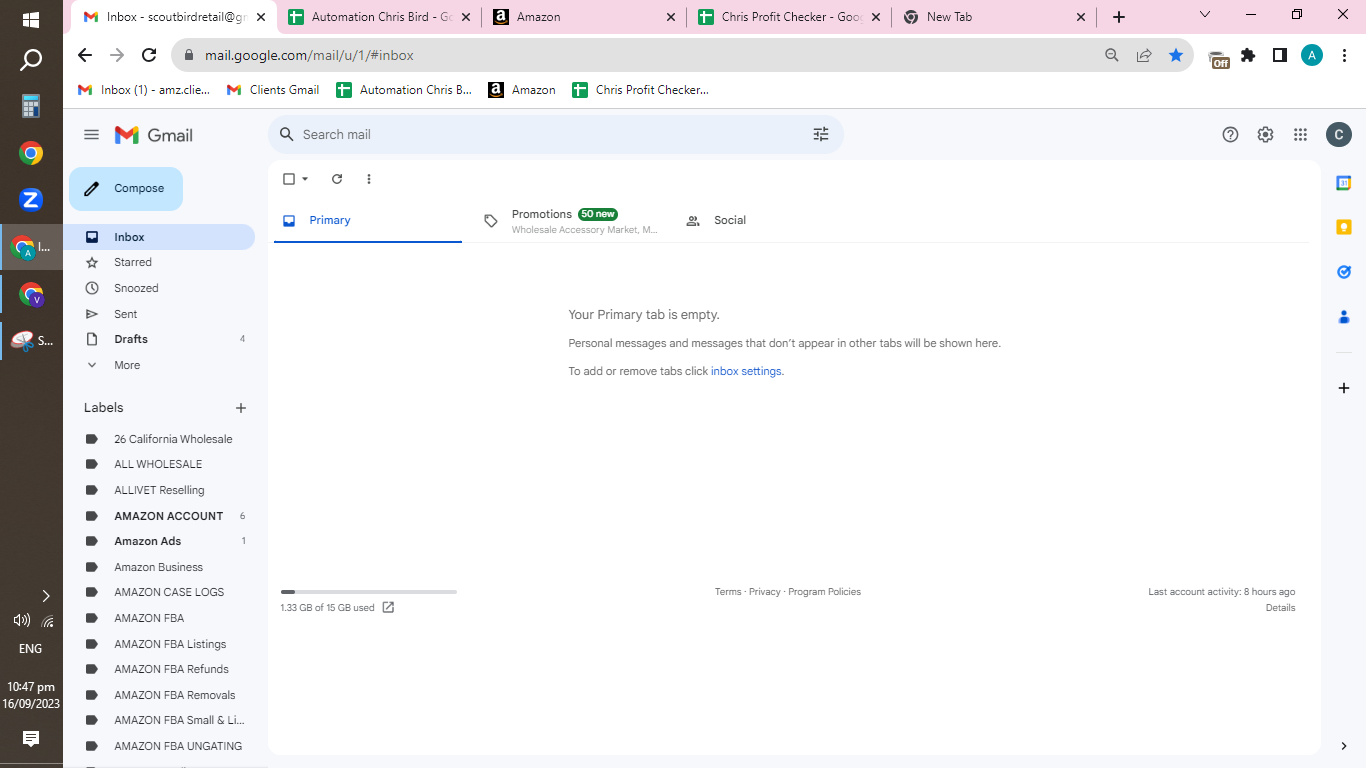Viewport: 1366px width, 768px height.
Task: Open Google Contacts side panel icon
Action: pyautogui.click(x=1344, y=317)
